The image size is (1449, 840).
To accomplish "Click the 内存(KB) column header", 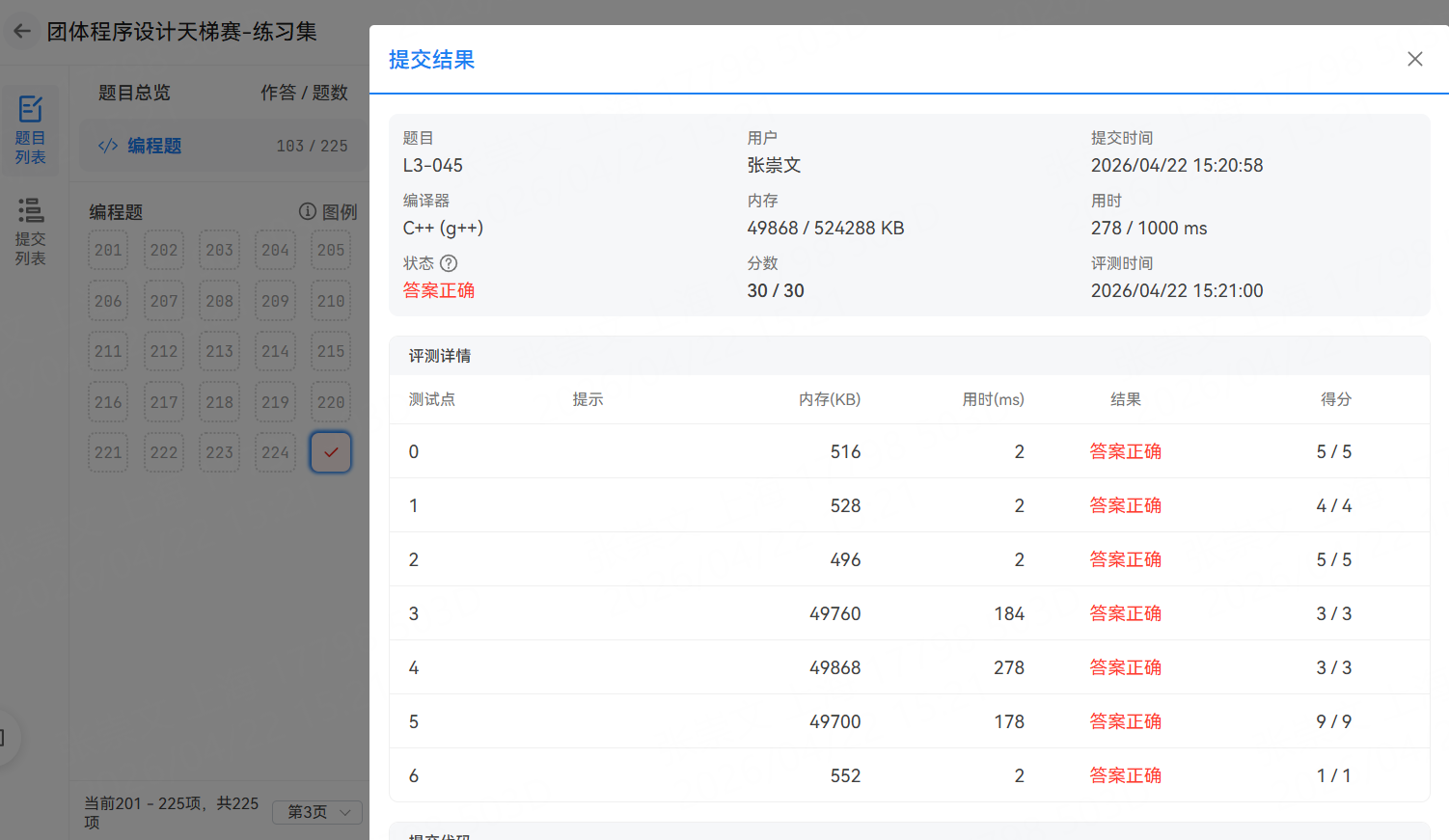I will [x=829, y=399].
